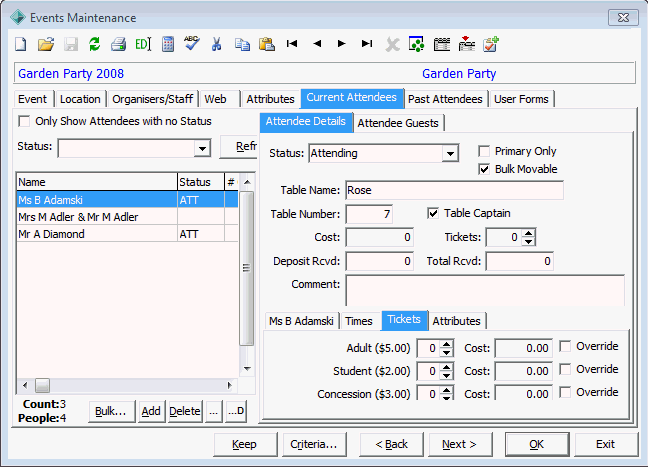This screenshot has height=467, width=648.
Task: Click the calculator toolbar icon
Action: (x=168, y=44)
